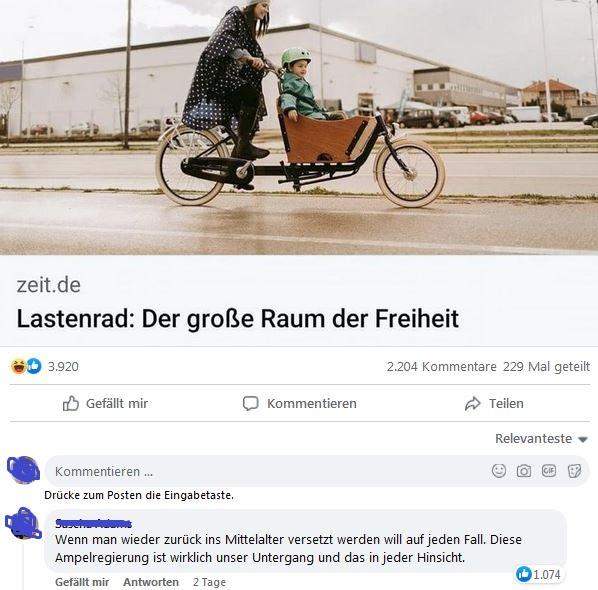Click the thumbs-up icon showing 1.074 likes
The image size is (598, 590).
(524, 574)
